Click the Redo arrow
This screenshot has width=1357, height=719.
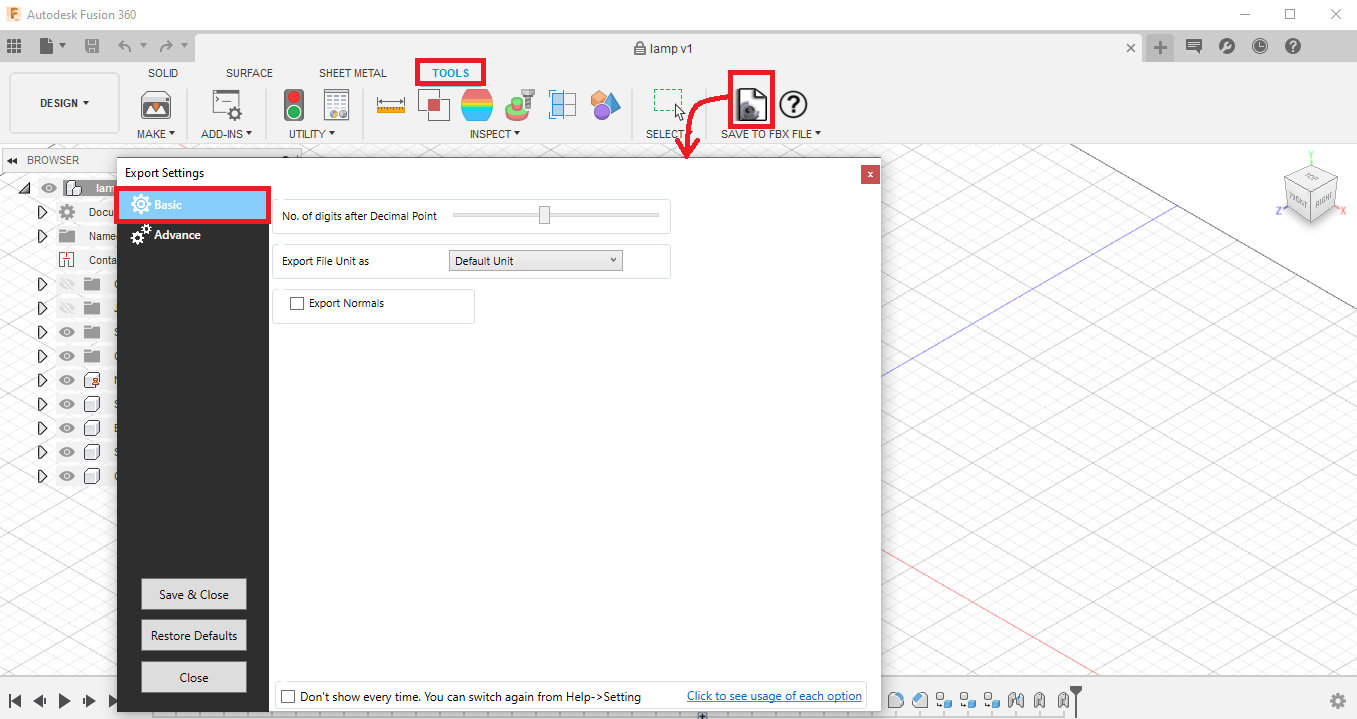point(165,46)
